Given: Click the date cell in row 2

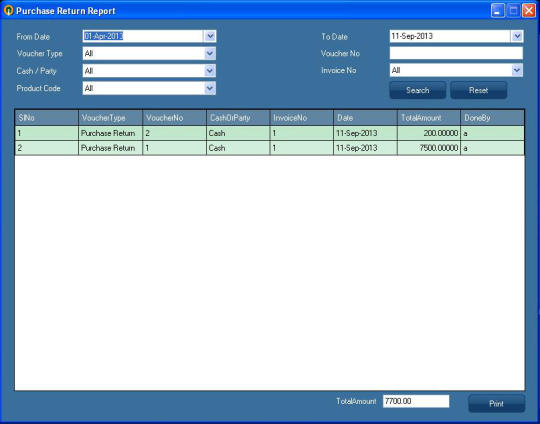Looking at the screenshot, I should [365, 148].
